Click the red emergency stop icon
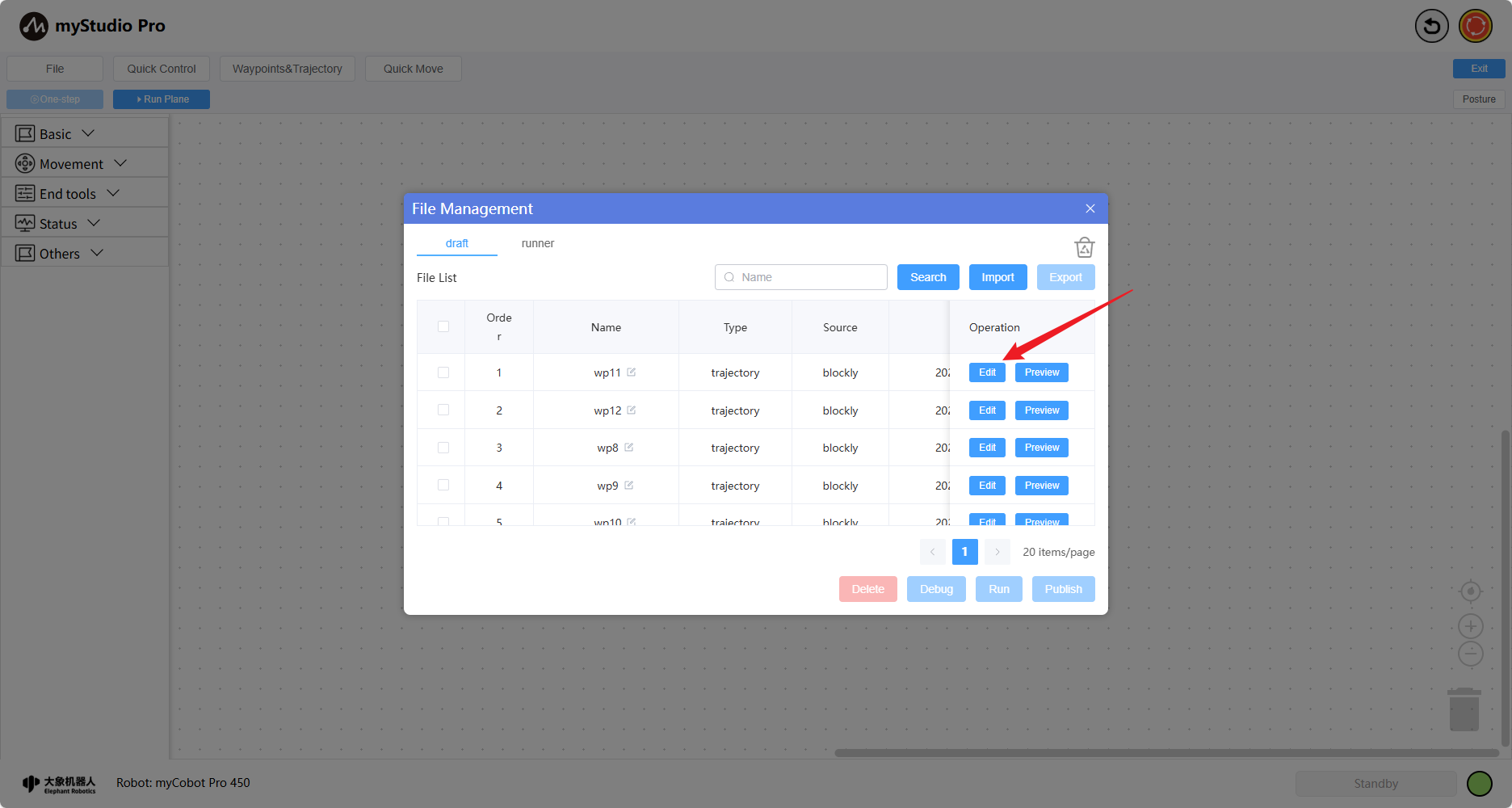Screen dimensions: 1512x808 [1476, 26]
